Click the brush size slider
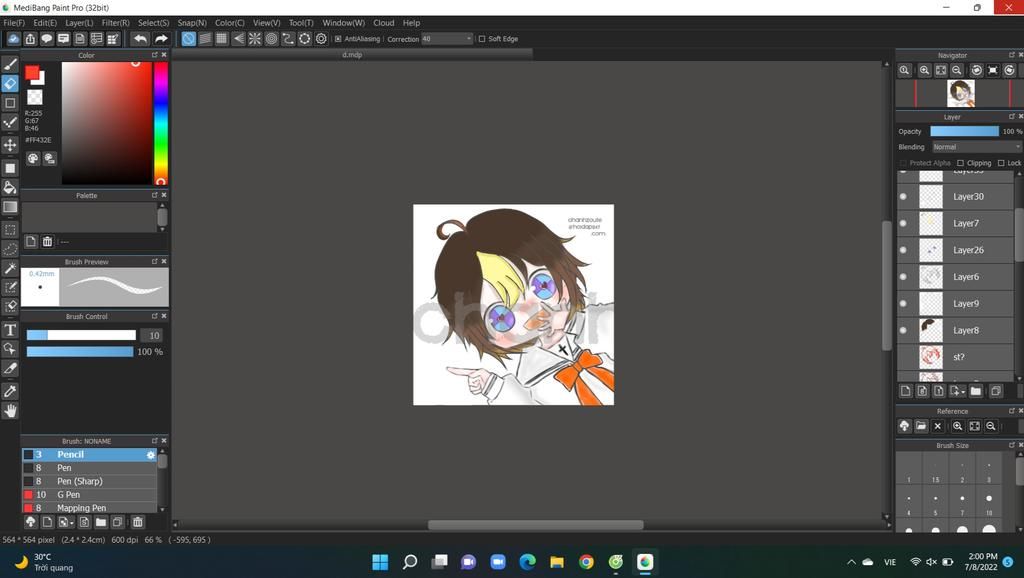 point(81,335)
